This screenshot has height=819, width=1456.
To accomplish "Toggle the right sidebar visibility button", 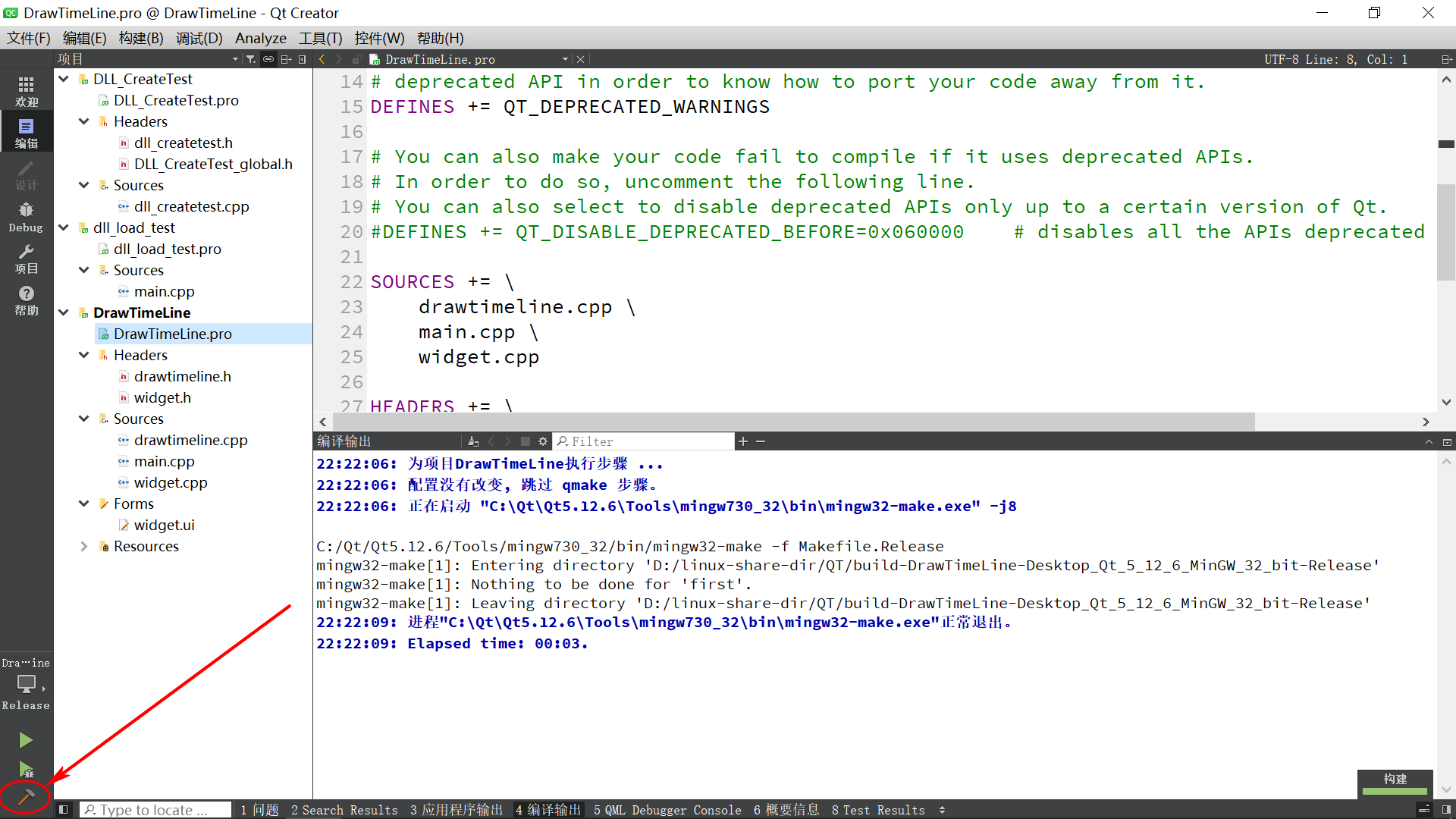I will (x=1445, y=810).
